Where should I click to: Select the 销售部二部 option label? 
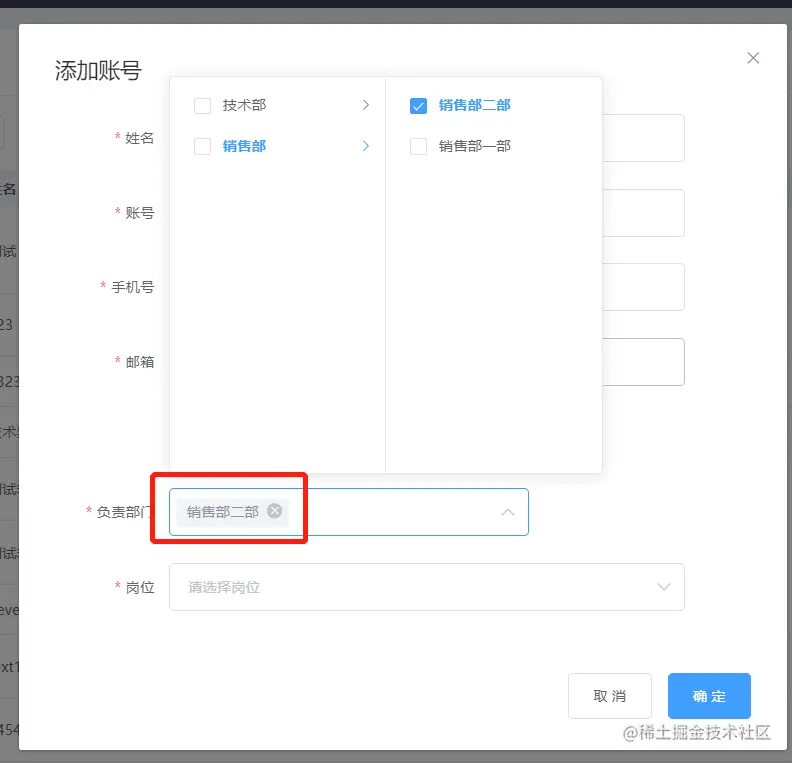tap(475, 105)
